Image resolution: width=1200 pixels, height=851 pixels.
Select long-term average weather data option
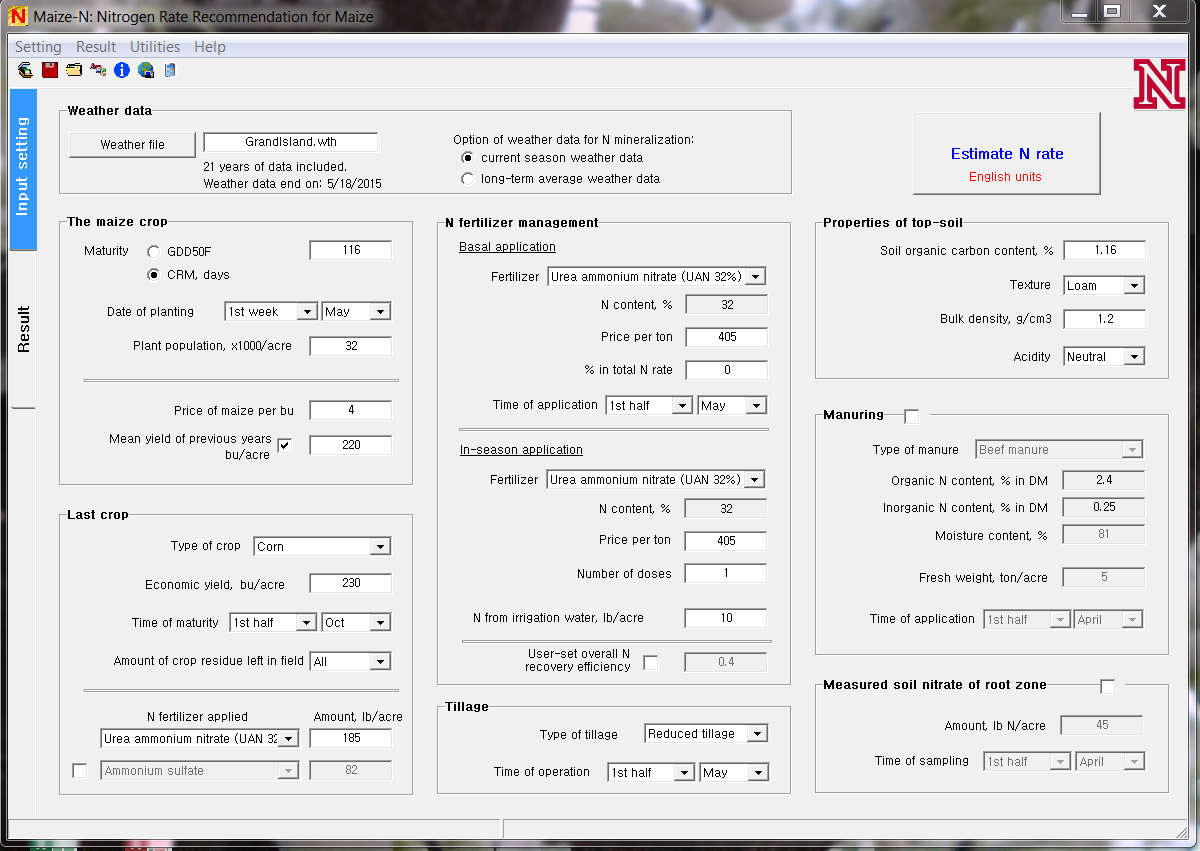tap(467, 179)
